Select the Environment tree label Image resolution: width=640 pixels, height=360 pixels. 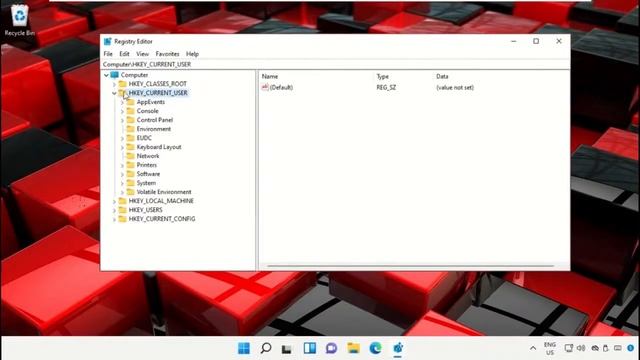click(153, 129)
